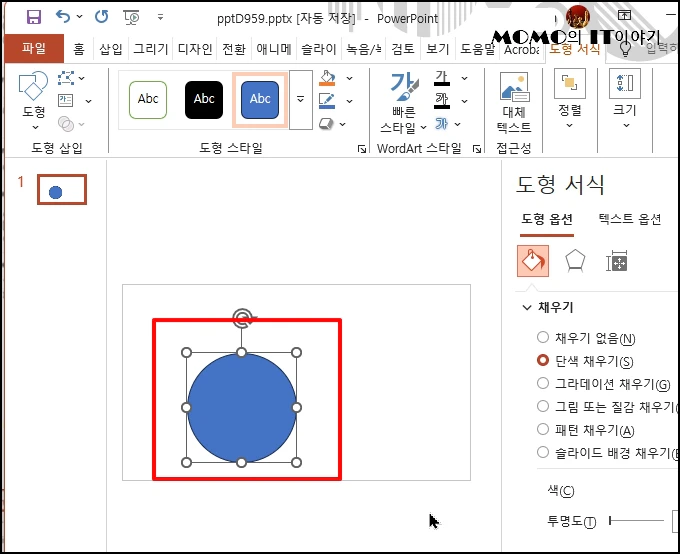This screenshot has height=554, width=680.
Task: Apply the blue filled Abc shape style
Action: 260,100
